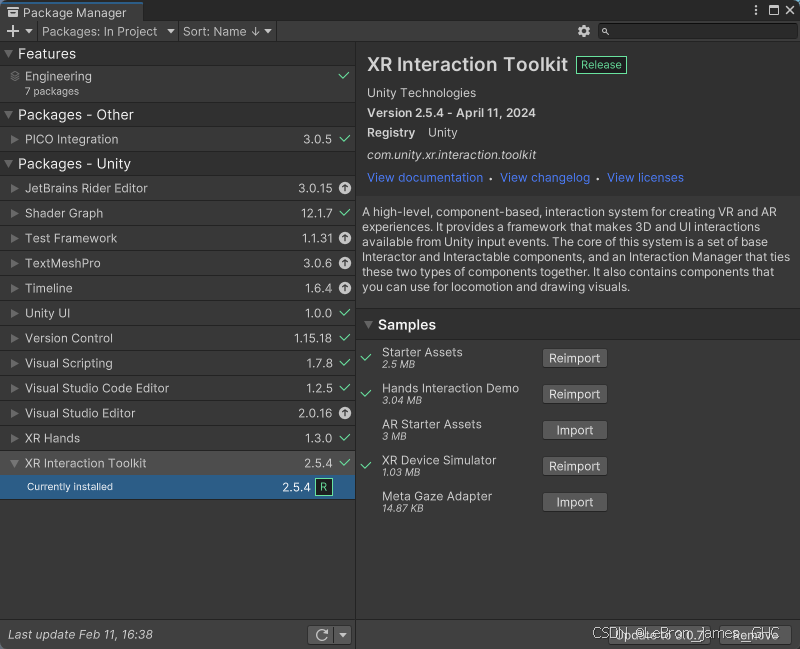Open the advanced settings gear icon
The height and width of the screenshot is (649, 800).
click(585, 31)
